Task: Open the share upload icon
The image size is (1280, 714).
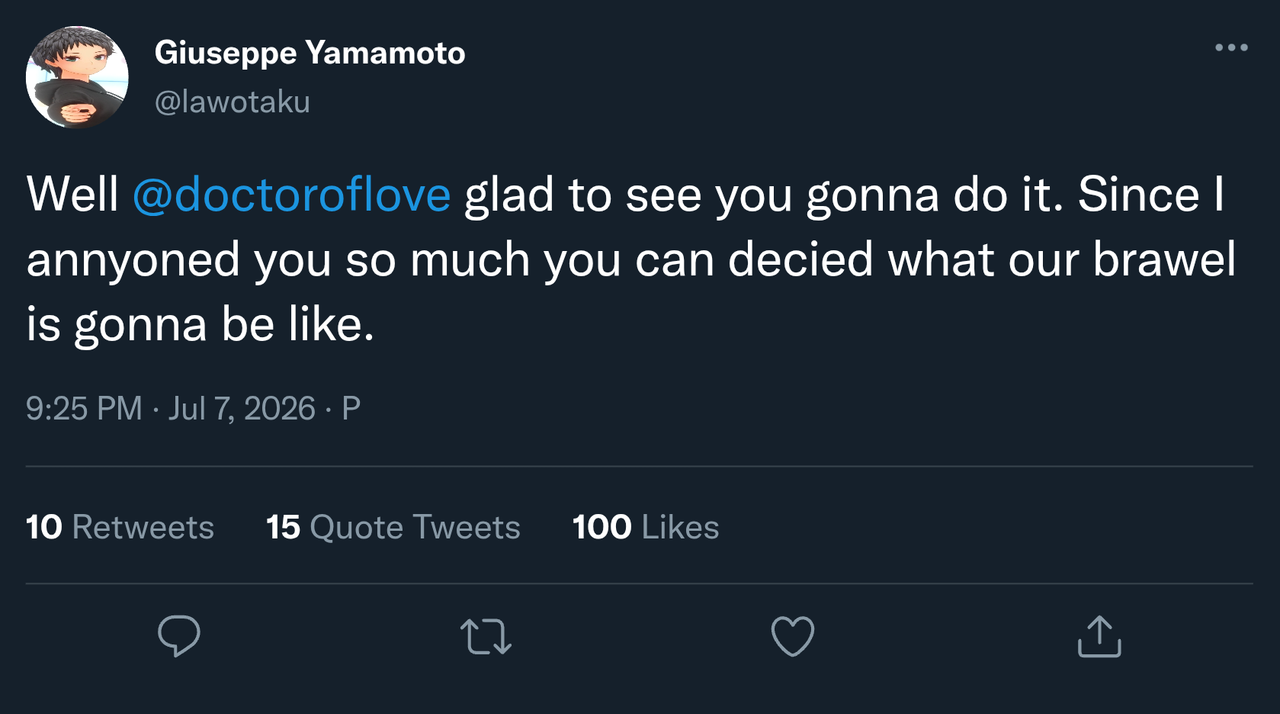Action: pos(1099,636)
